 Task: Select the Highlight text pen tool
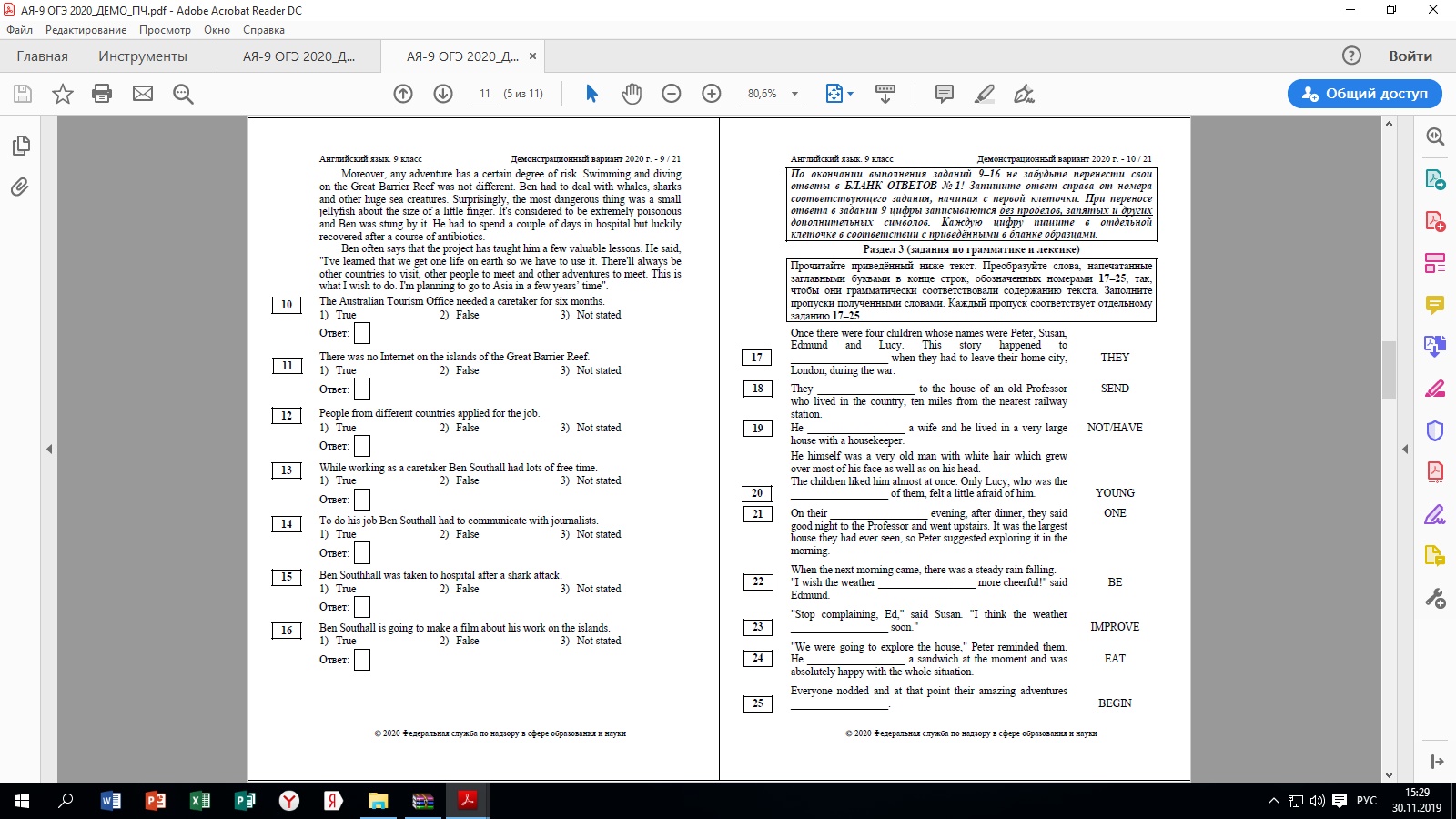[984, 94]
